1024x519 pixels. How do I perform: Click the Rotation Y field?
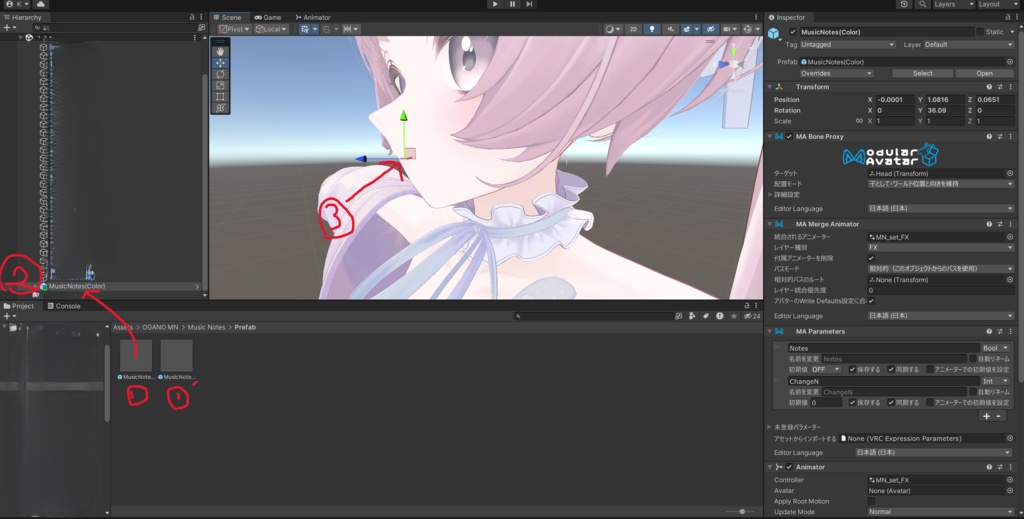[944, 110]
